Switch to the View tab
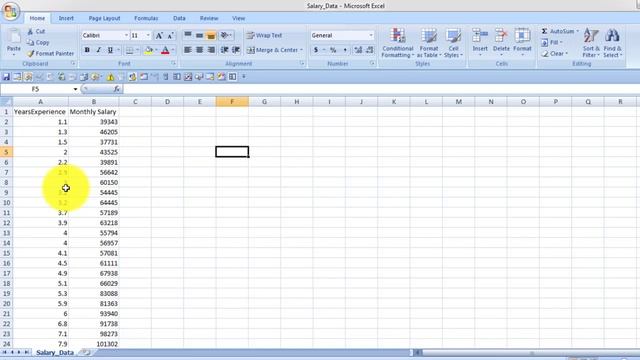 pos(238,18)
